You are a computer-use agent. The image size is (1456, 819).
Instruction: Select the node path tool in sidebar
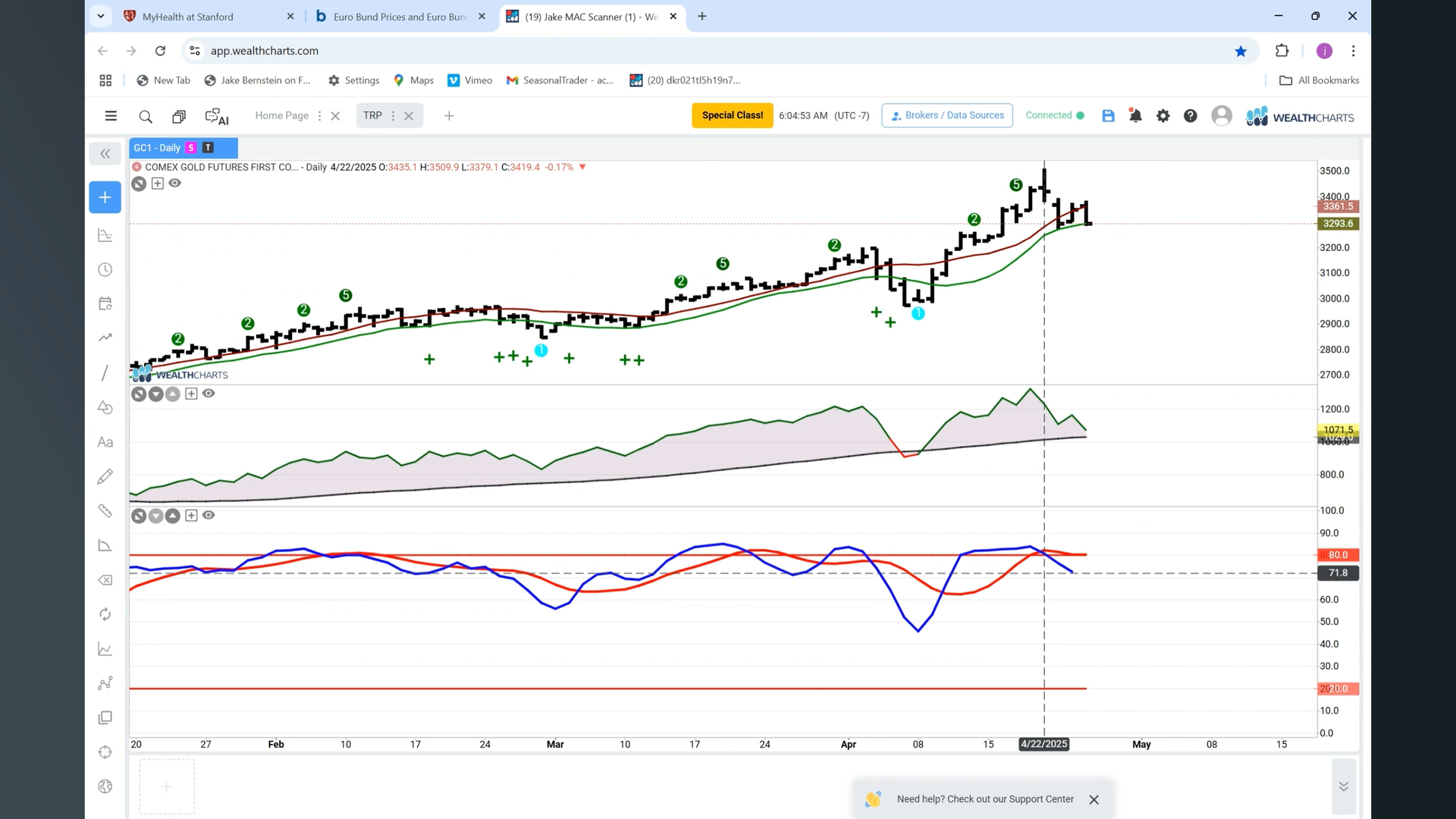pos(105,683)
